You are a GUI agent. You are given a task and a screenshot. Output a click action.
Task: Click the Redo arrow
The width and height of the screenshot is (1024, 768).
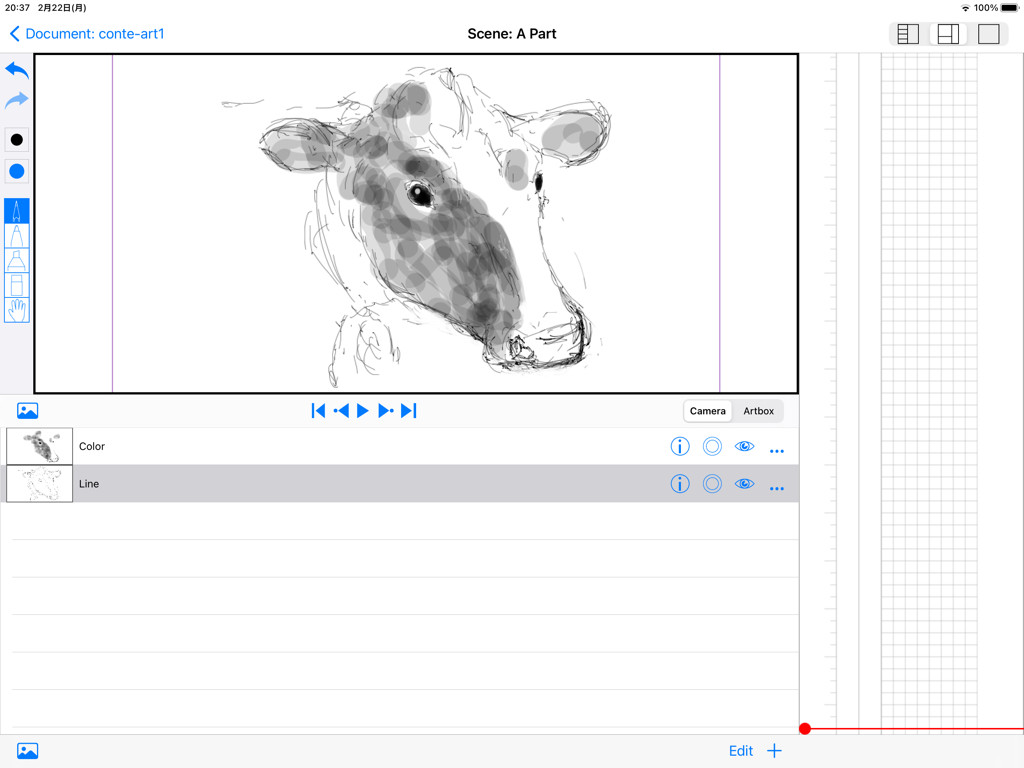pyautogui.click(x=16, y=100)
